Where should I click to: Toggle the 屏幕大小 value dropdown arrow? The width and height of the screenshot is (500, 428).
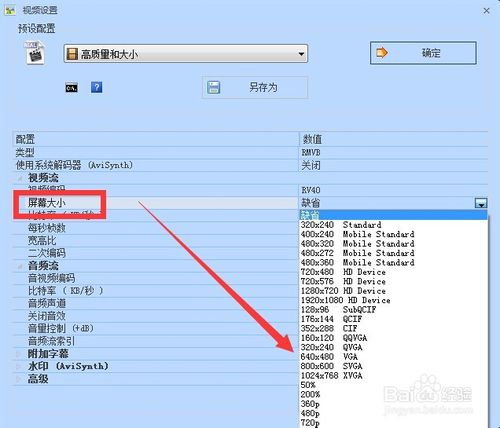[481, 203]
